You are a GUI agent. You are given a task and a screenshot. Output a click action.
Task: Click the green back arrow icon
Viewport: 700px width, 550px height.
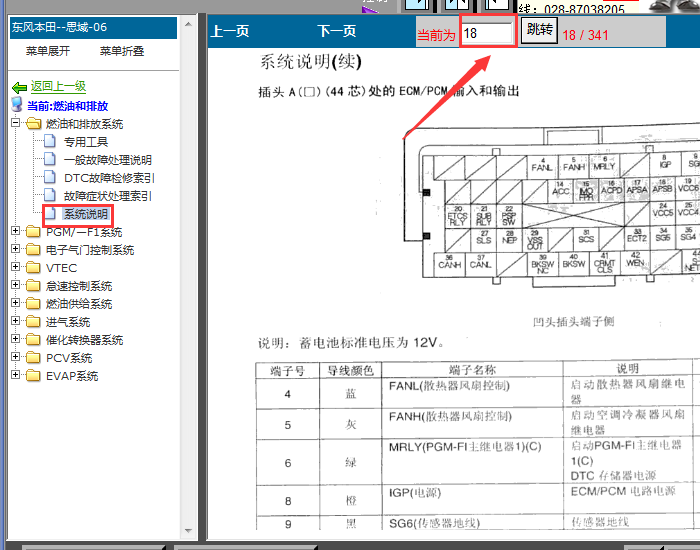[x=19, y=87]
